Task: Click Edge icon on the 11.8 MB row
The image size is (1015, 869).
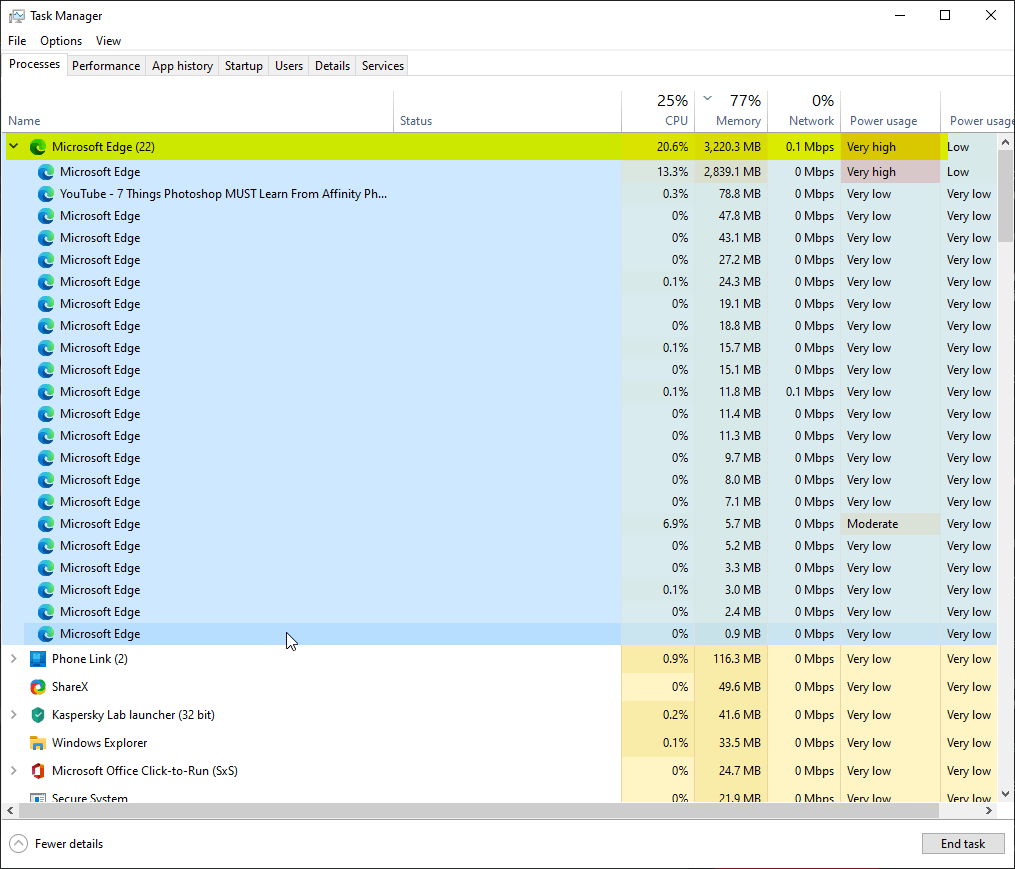Action: pos(45,392)
